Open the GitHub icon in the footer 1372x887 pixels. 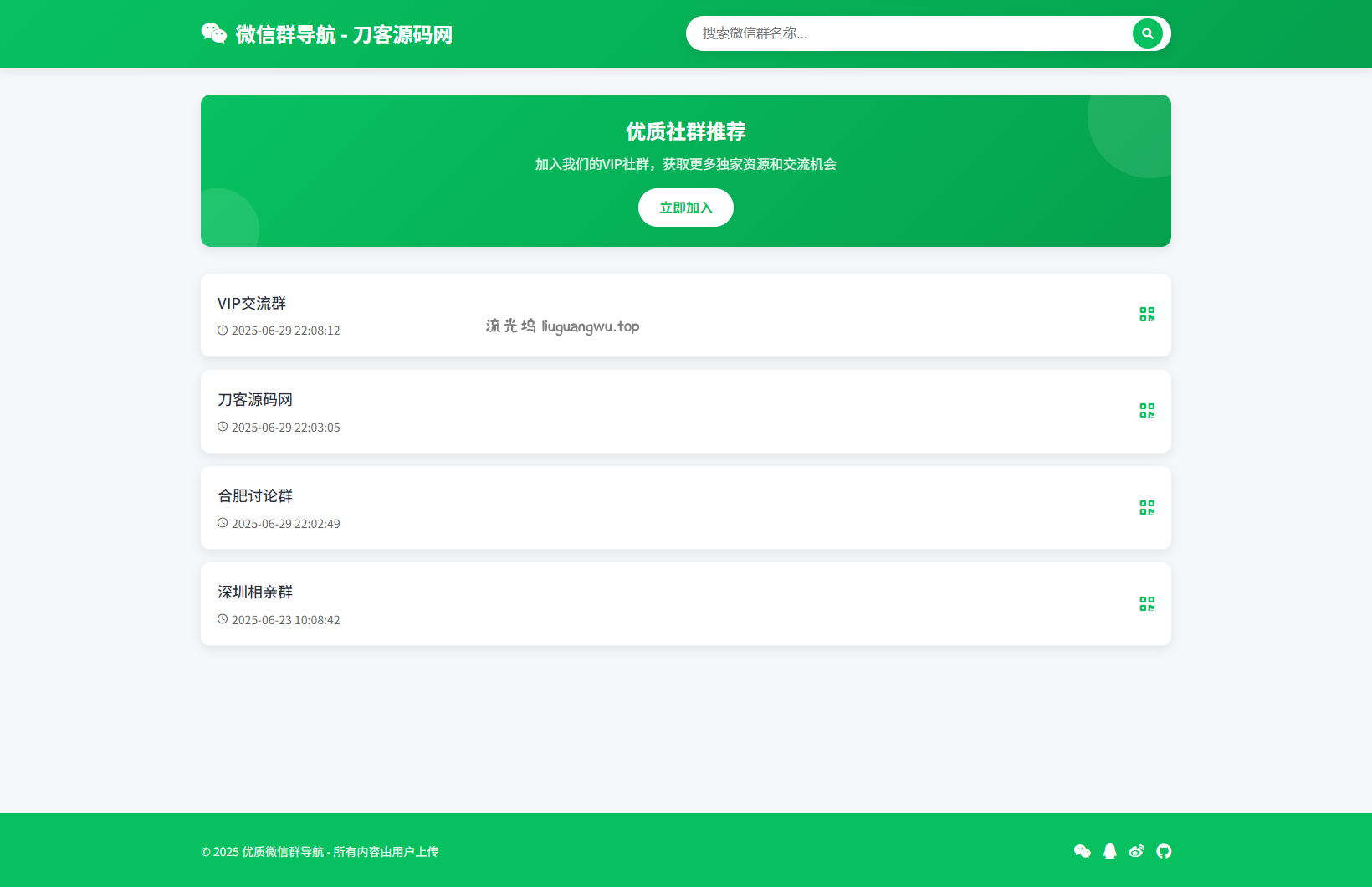coord(1164,851)
